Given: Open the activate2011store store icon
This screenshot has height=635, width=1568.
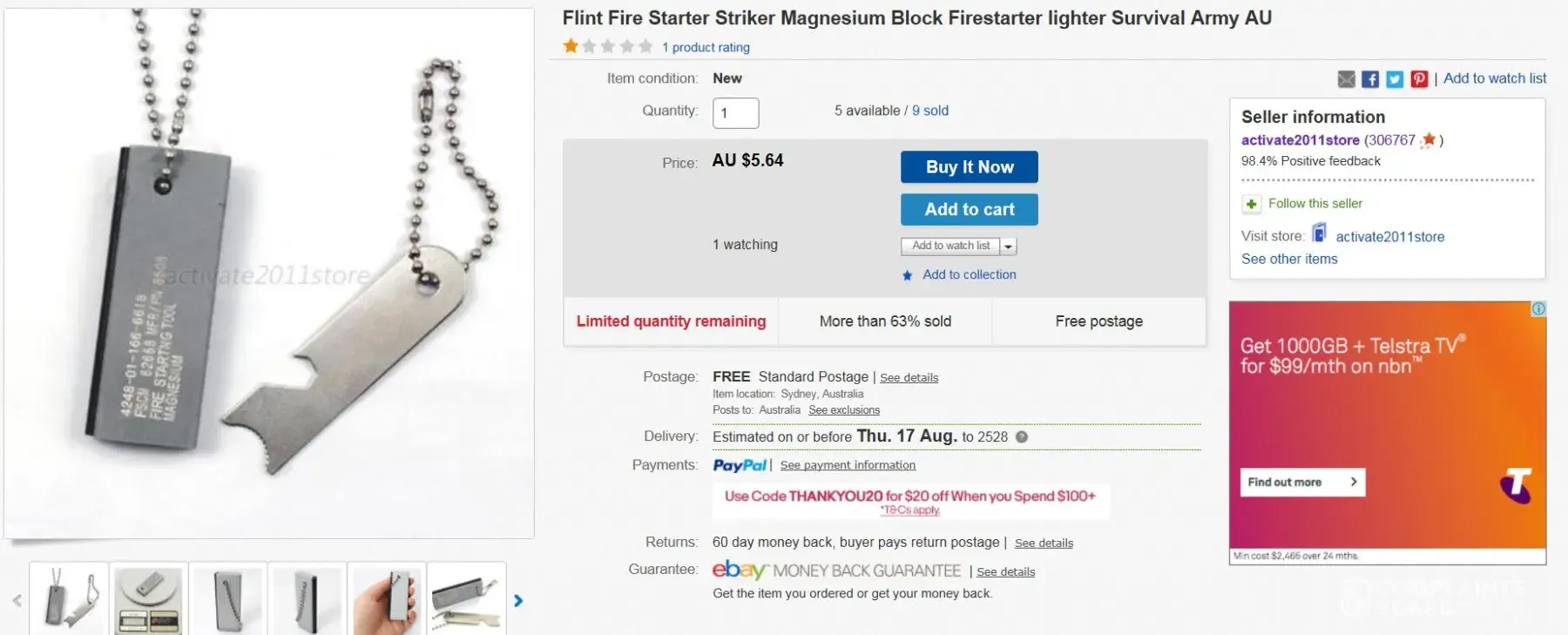Looking at the screenshot, I should coord(1320,233).
